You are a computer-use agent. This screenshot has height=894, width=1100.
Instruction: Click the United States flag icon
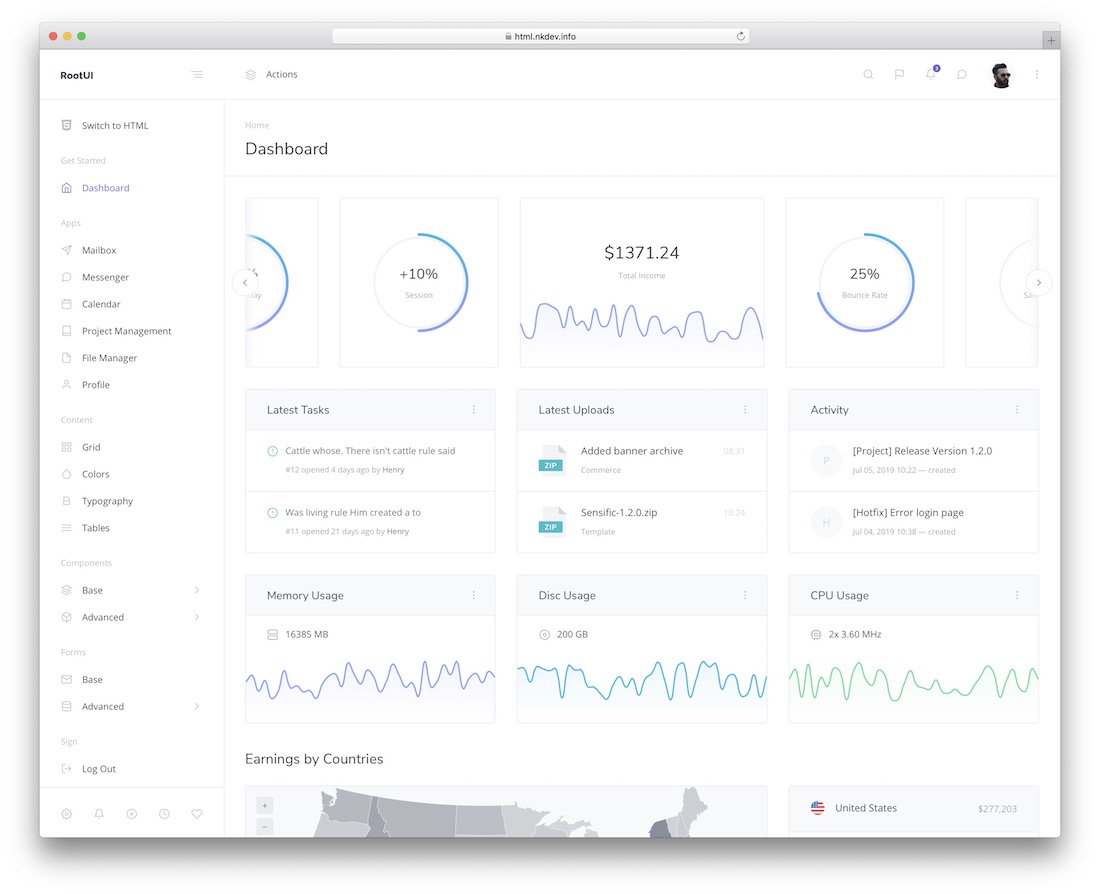[818, 808]
